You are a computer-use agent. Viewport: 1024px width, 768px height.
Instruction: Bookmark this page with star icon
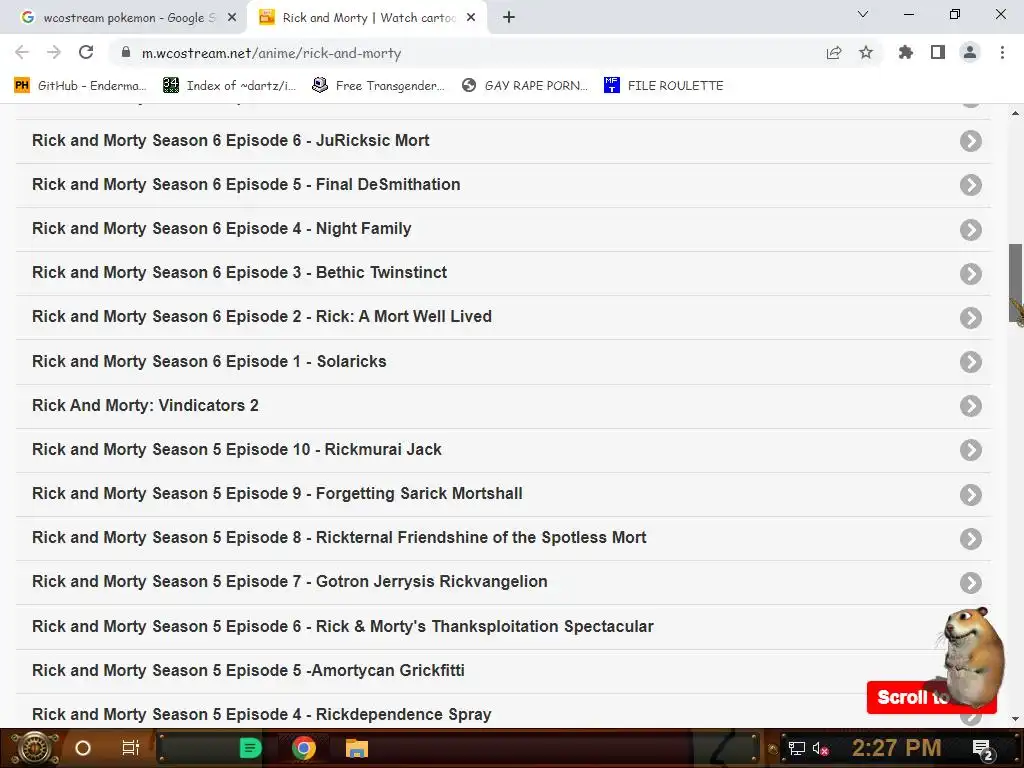[866, 52]
